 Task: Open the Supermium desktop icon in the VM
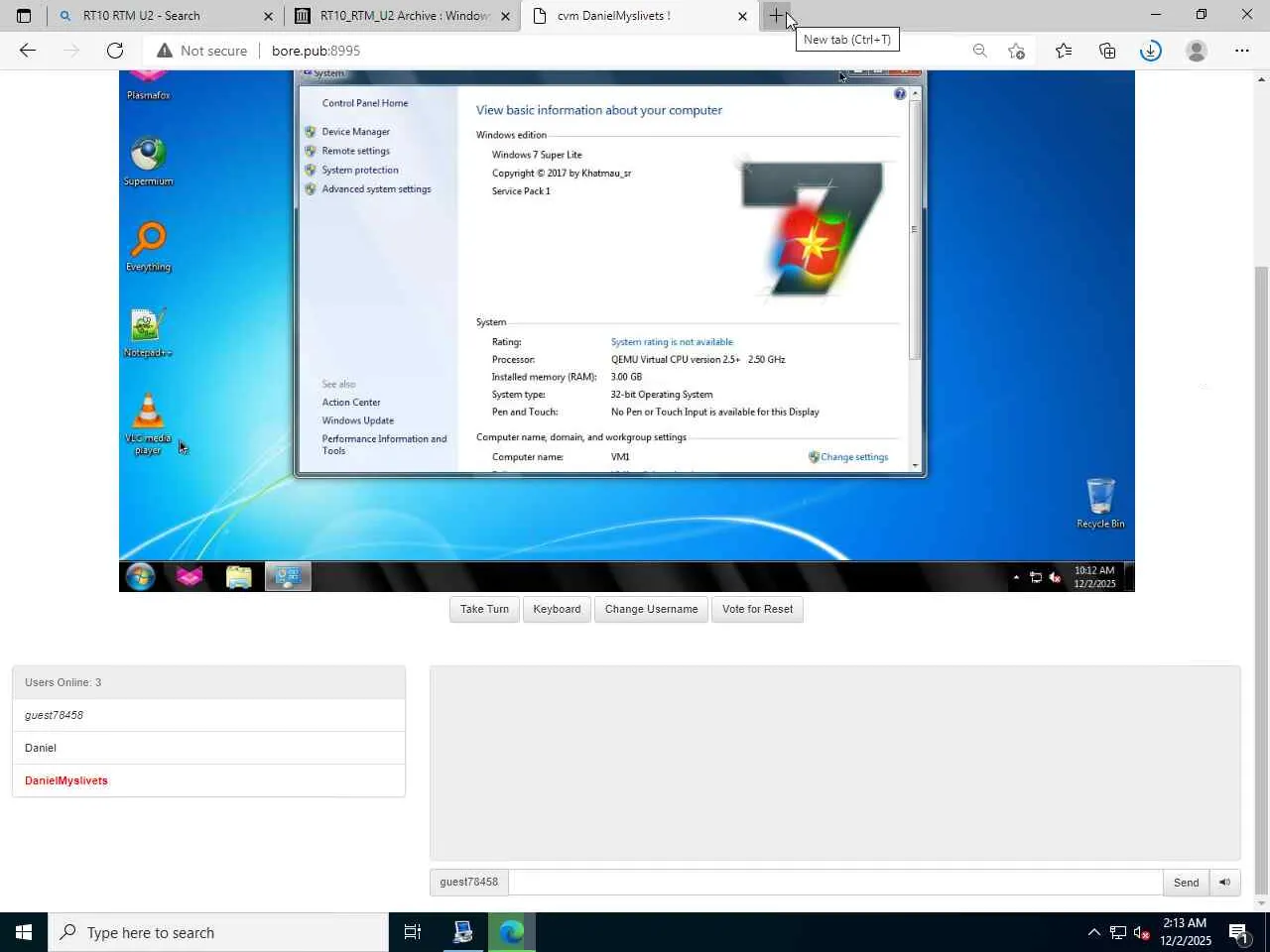click(x=149, y=161)
